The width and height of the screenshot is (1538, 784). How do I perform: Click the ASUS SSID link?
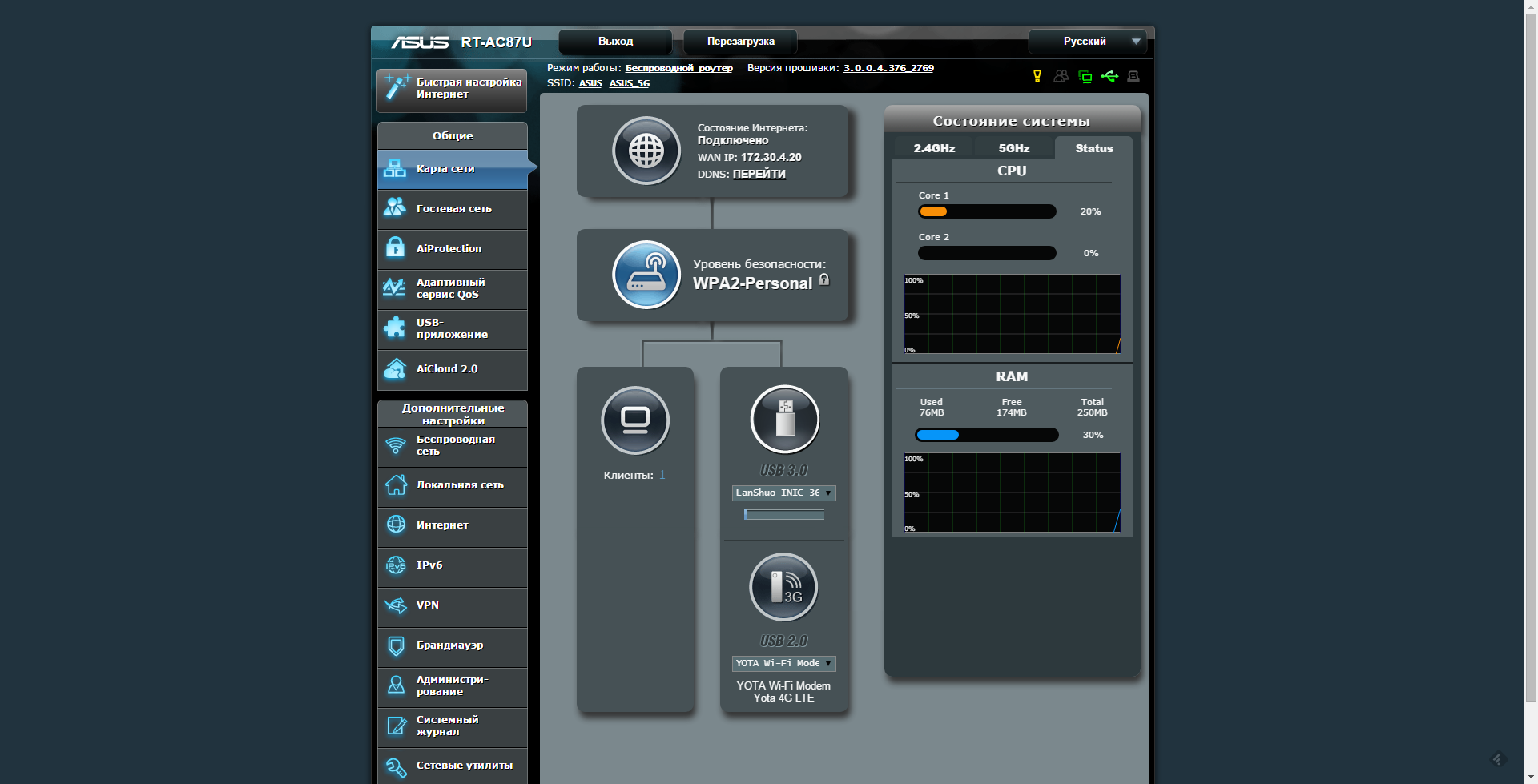click(x=590, y=83)
